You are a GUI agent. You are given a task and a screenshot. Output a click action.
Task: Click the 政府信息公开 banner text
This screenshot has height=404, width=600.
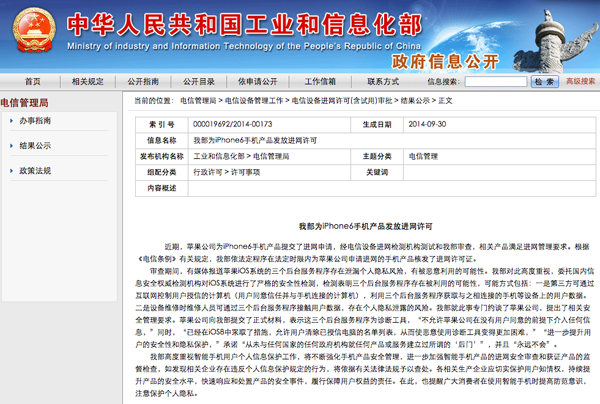(x=445, y=61)
